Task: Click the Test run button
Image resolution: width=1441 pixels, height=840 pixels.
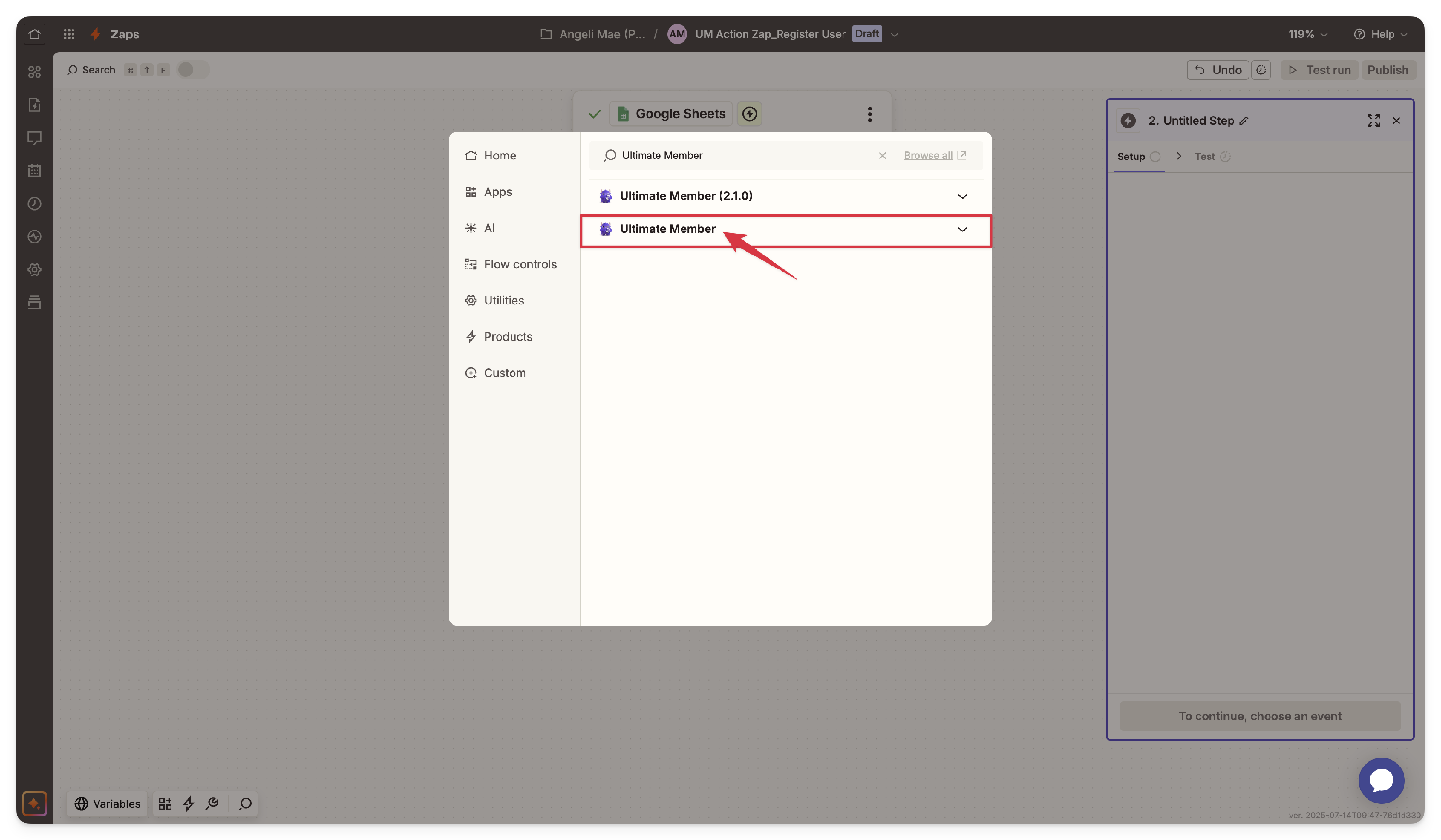Action: point(1319,70)
